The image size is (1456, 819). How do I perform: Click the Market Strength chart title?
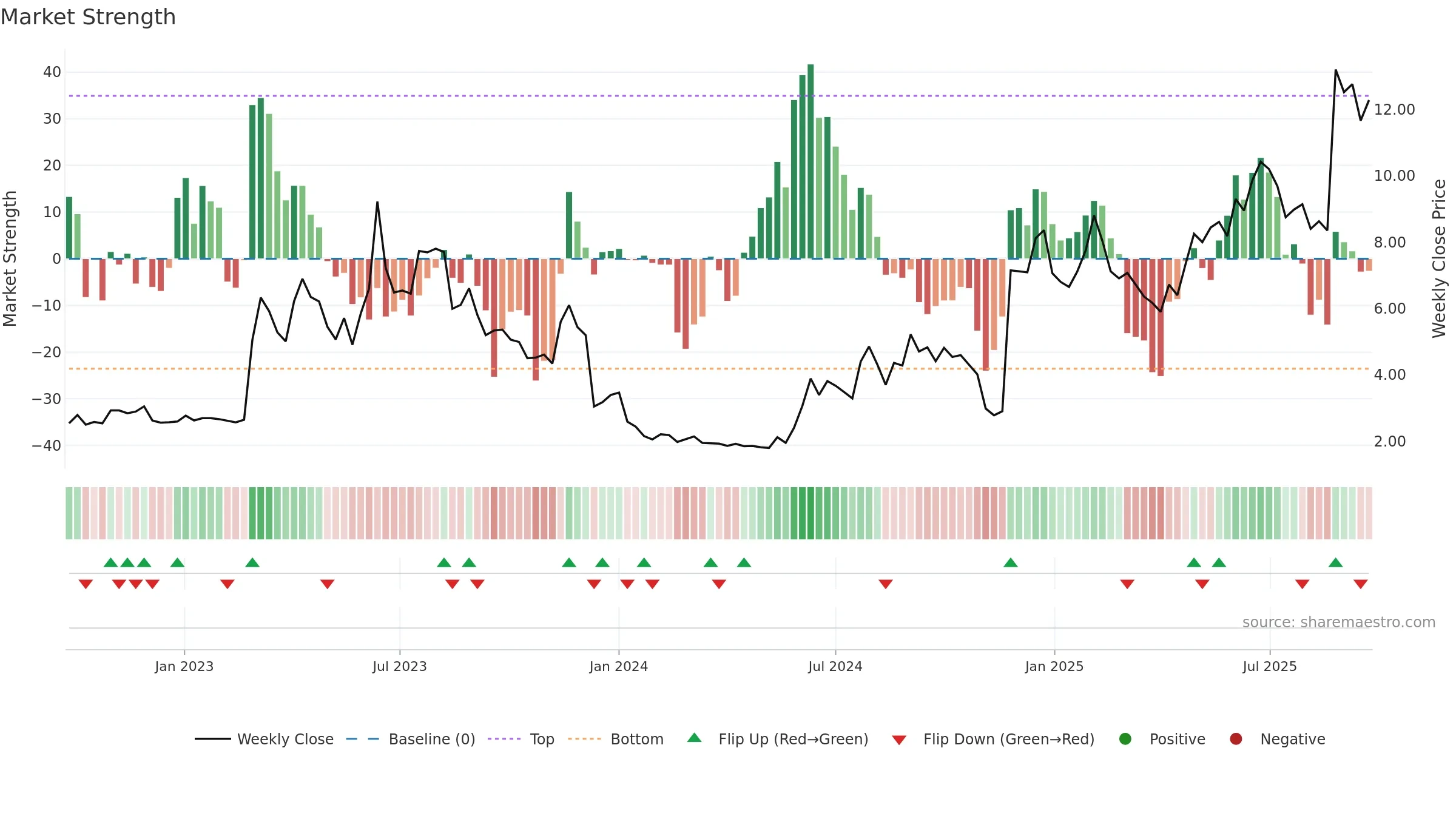point(88,17)
